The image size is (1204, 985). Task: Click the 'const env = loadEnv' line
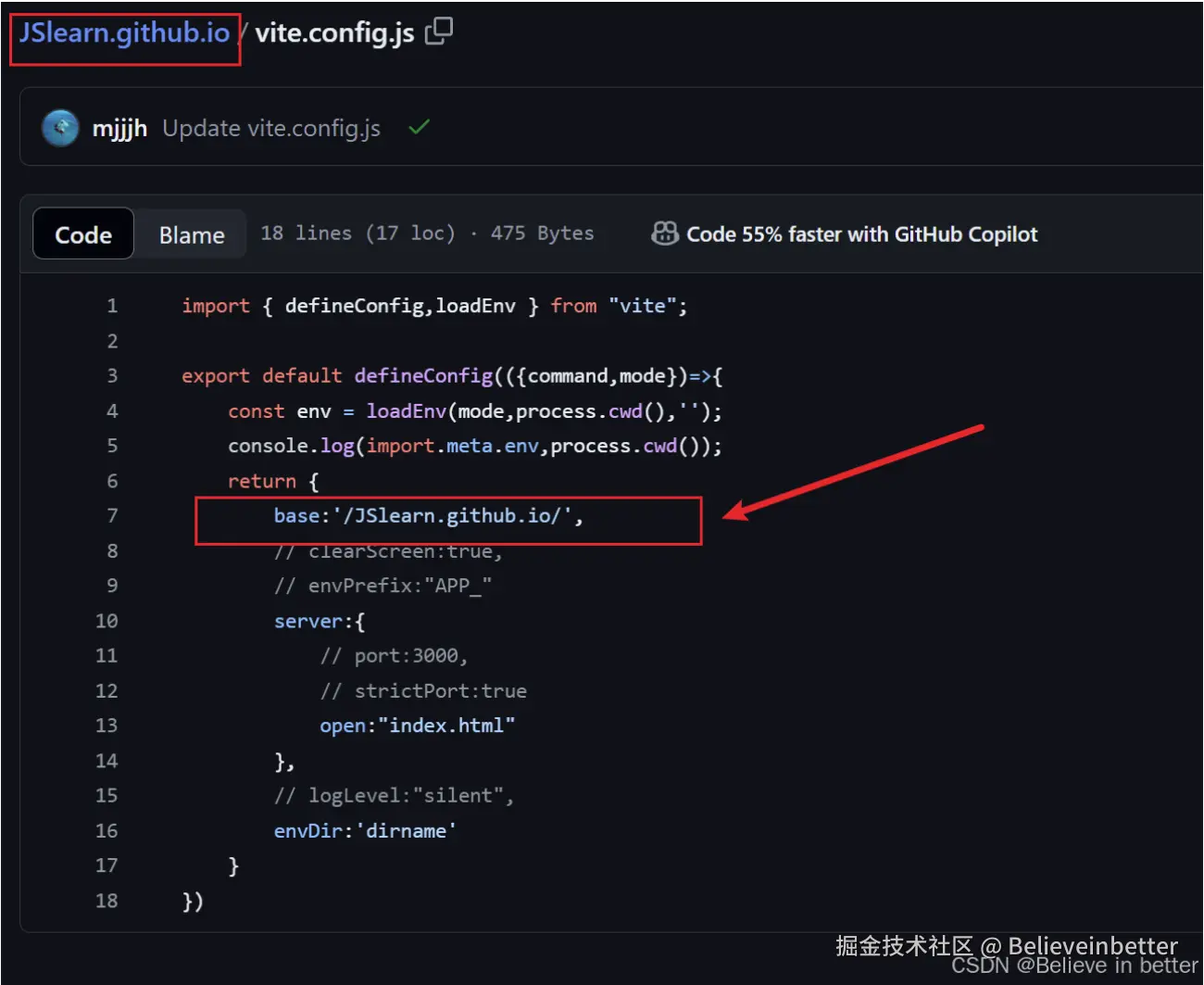pyautogui.click(x=475, y=411)
